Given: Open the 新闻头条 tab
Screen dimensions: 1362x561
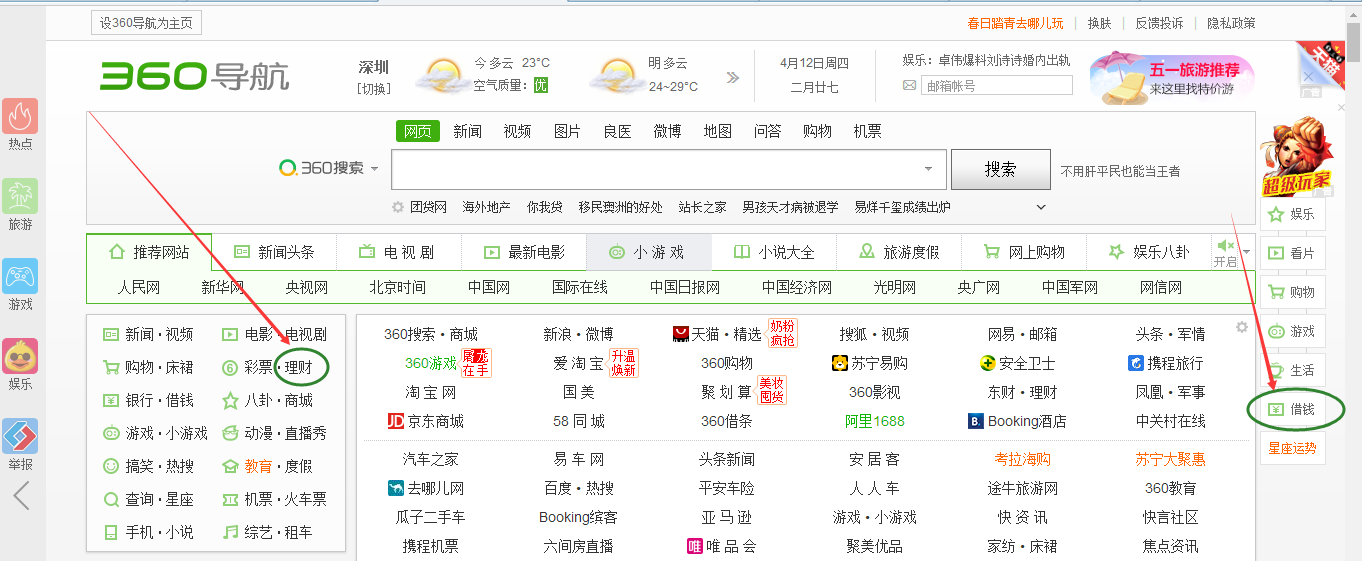Looking at the screenshot, I should coord(274,252).
